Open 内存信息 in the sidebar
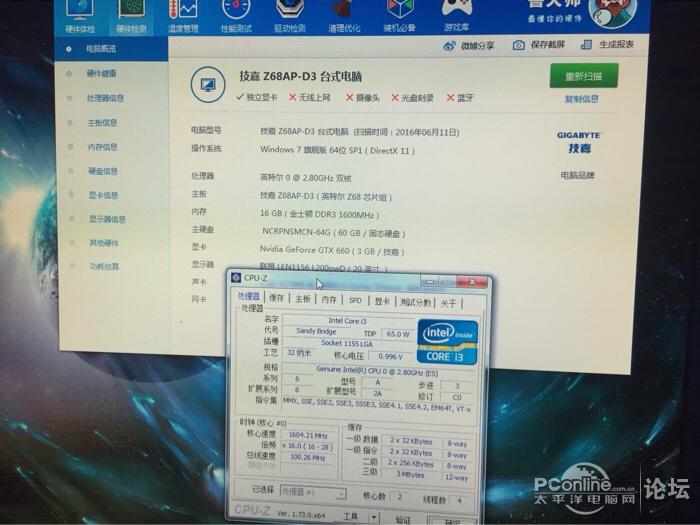 pos(103,147)
